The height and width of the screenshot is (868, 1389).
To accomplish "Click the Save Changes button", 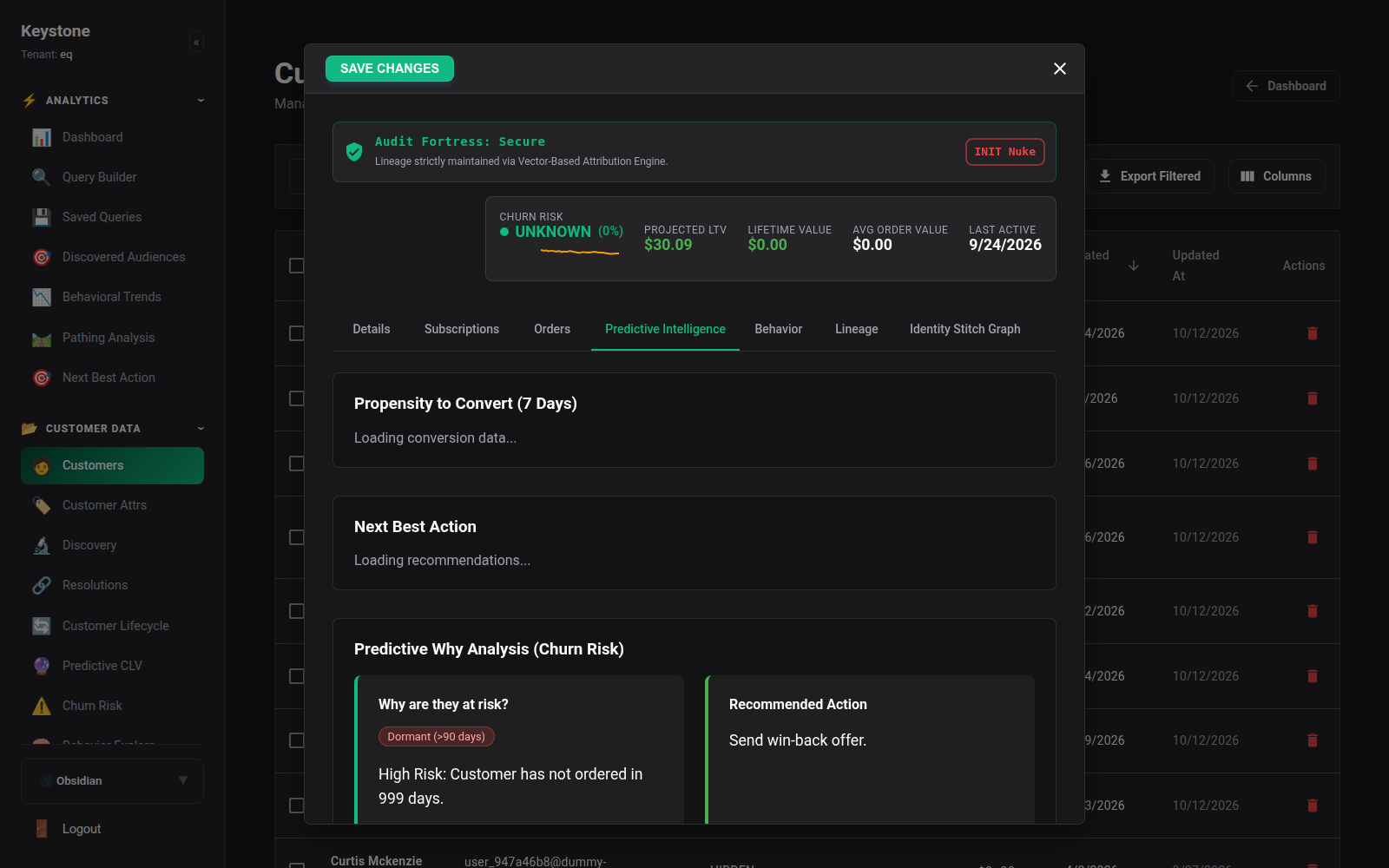I will pos(390,69).
